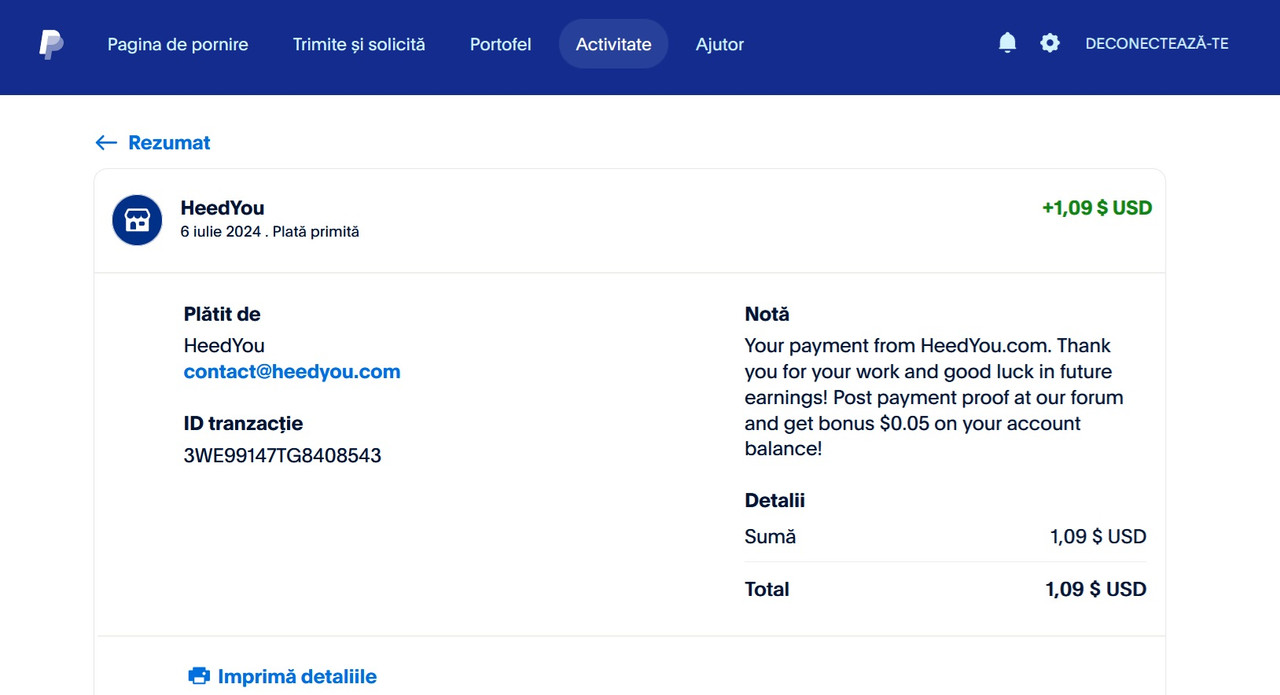1280x695 pixels.
Task: Click DECONECTEAZĂ-TE to log out
Action: (x=1157, y=44)
